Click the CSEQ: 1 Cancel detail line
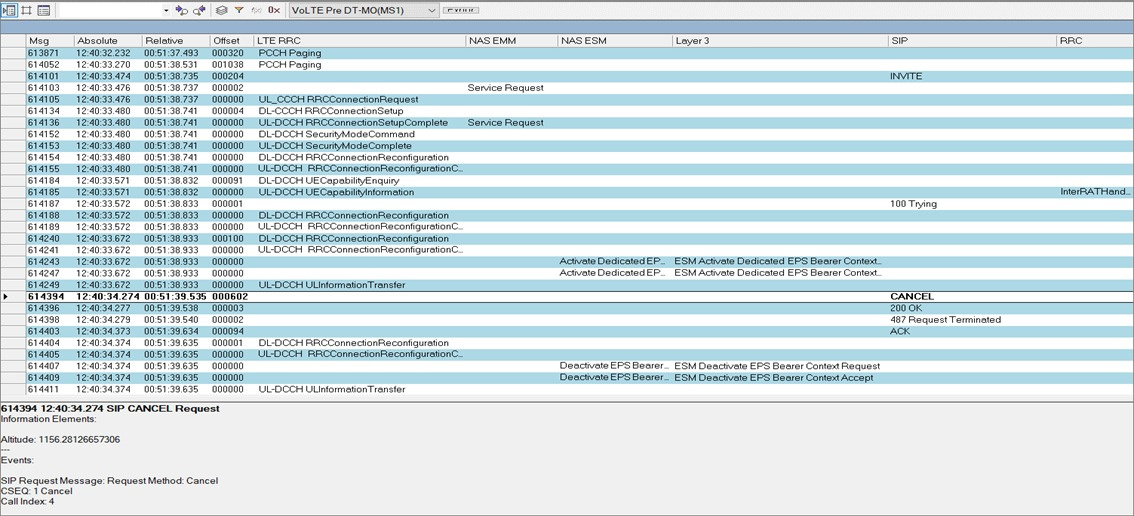The width and height of the screenshot is (1134, 516). [37, 491]
